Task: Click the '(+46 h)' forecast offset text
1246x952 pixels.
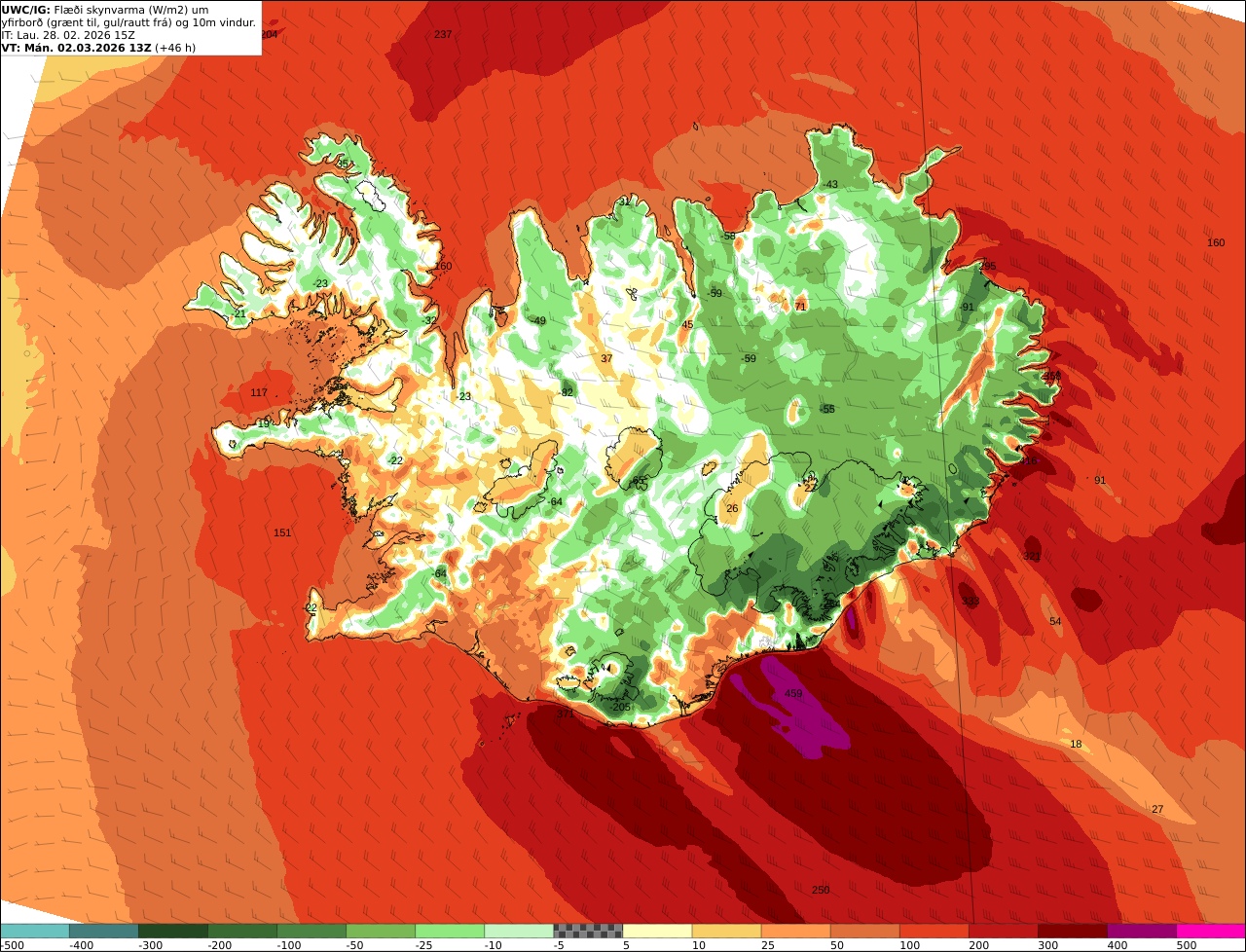Action: [x=175, y=48]
